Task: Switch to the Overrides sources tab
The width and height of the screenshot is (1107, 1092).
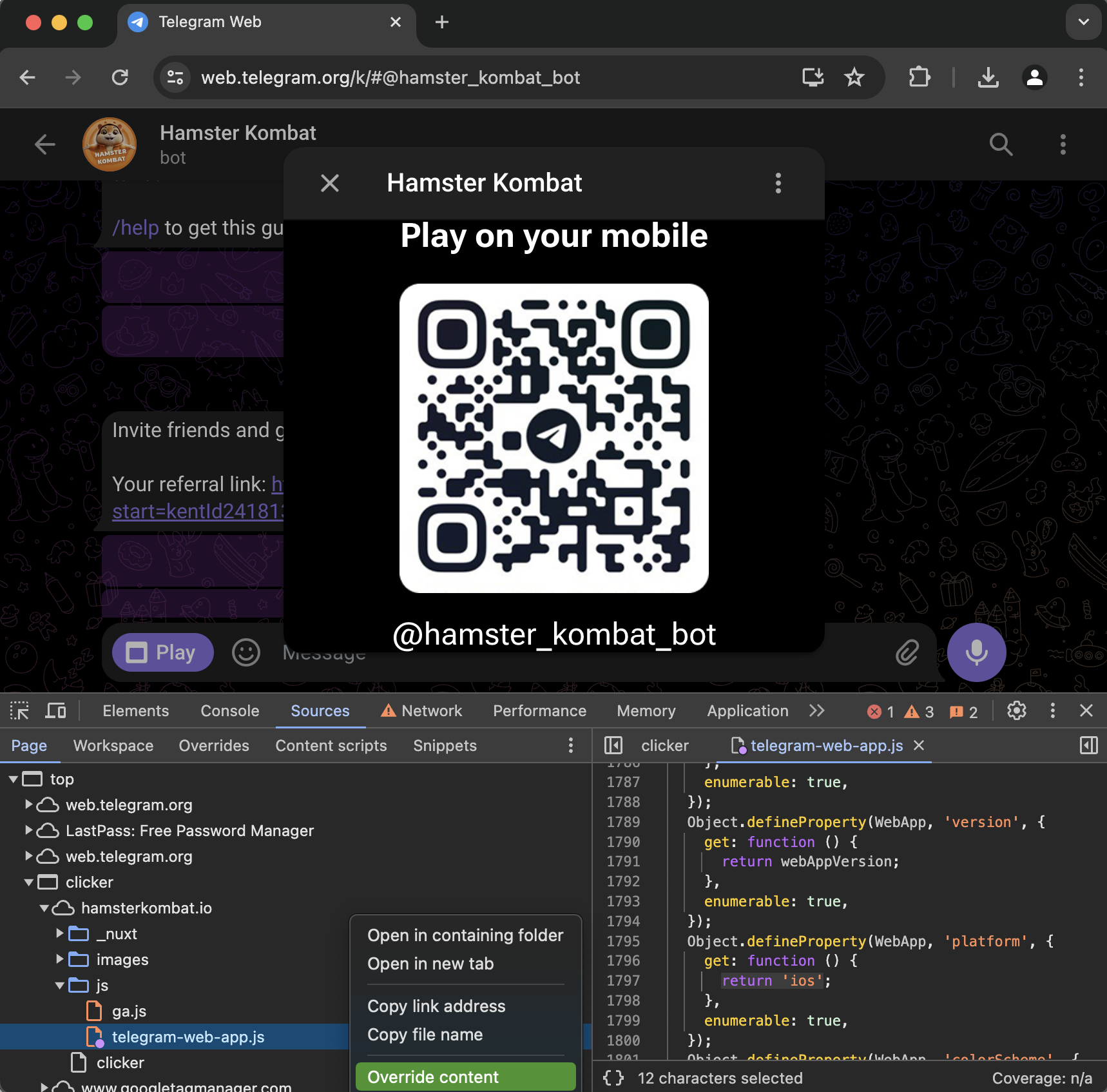Action: click(x=214, y=746)
